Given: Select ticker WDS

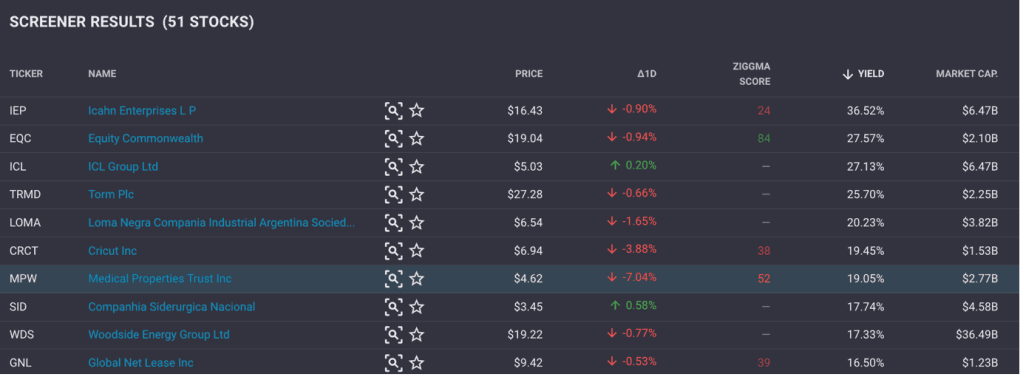Looking at the screenshot, I should (22, 335).
